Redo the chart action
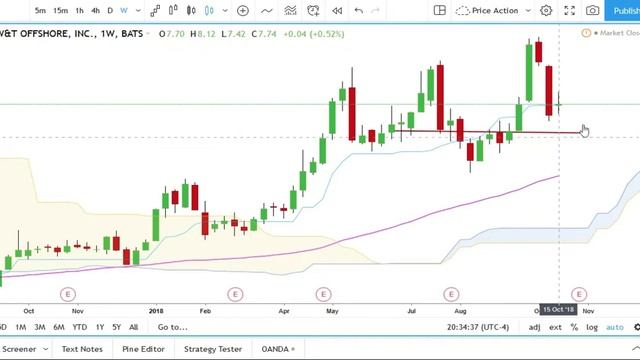The height and width of the screenshot is (360, 640). (376, 11)
